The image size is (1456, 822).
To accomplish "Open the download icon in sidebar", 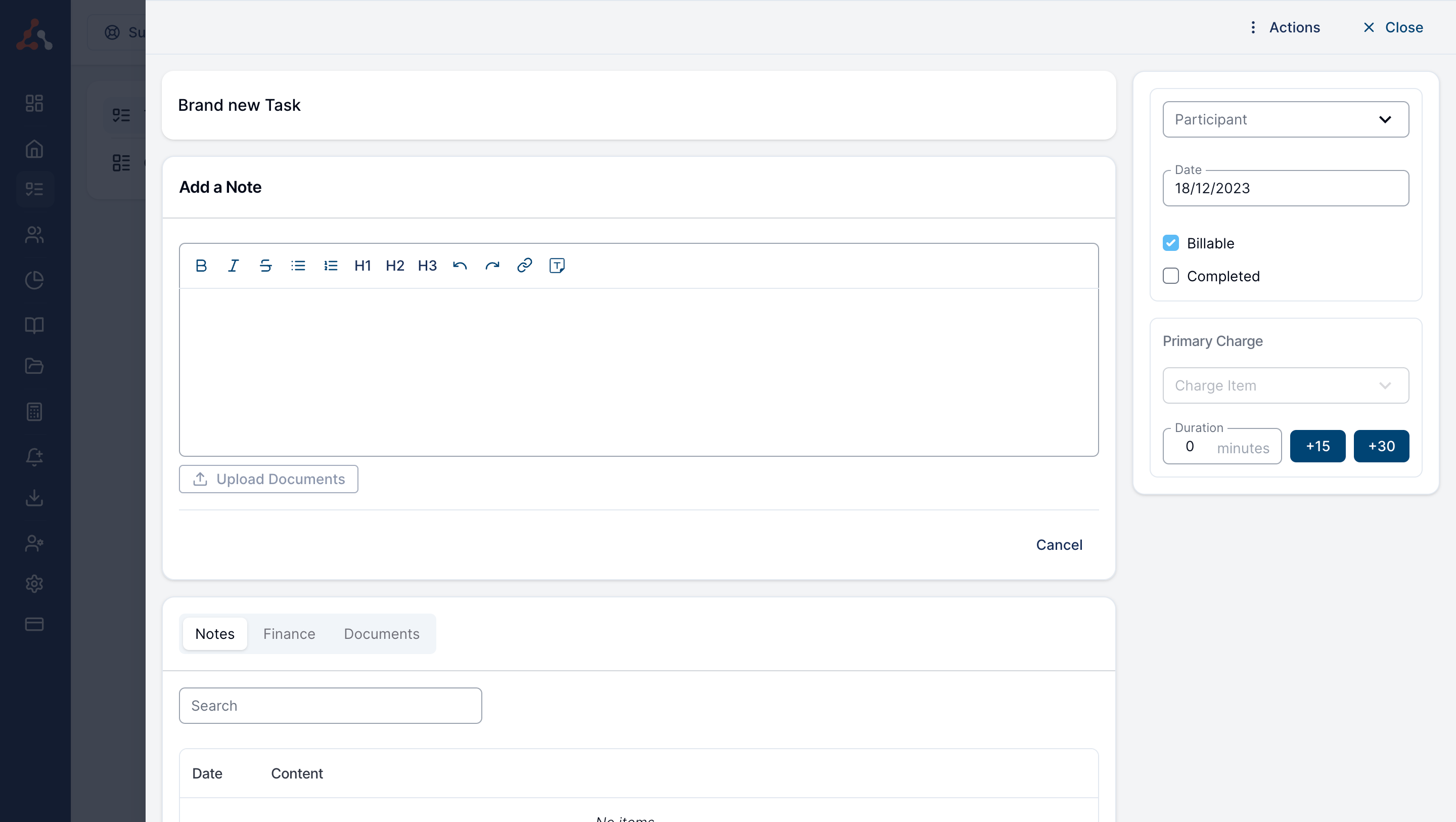I will pyautogui.click(x=34, y=498).
